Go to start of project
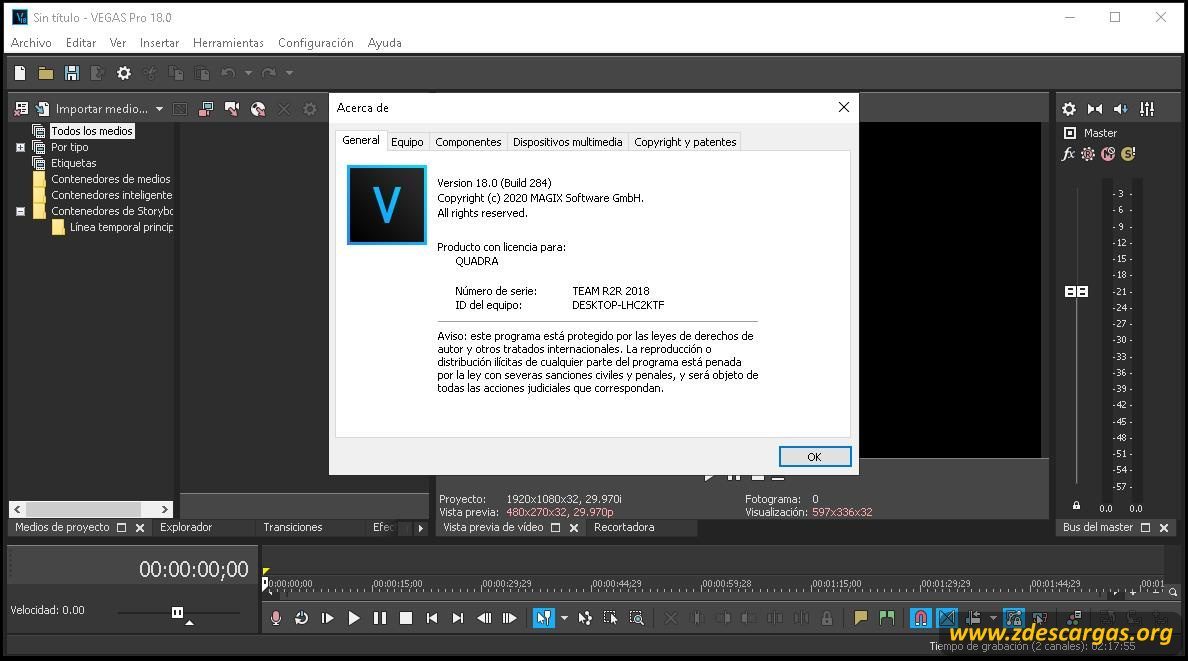The image size is (1188, 661). [432, 619]
